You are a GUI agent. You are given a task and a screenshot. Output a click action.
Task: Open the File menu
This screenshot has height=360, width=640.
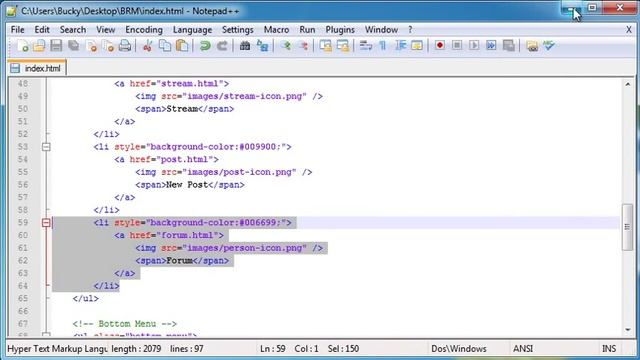(x=18, y=30)
